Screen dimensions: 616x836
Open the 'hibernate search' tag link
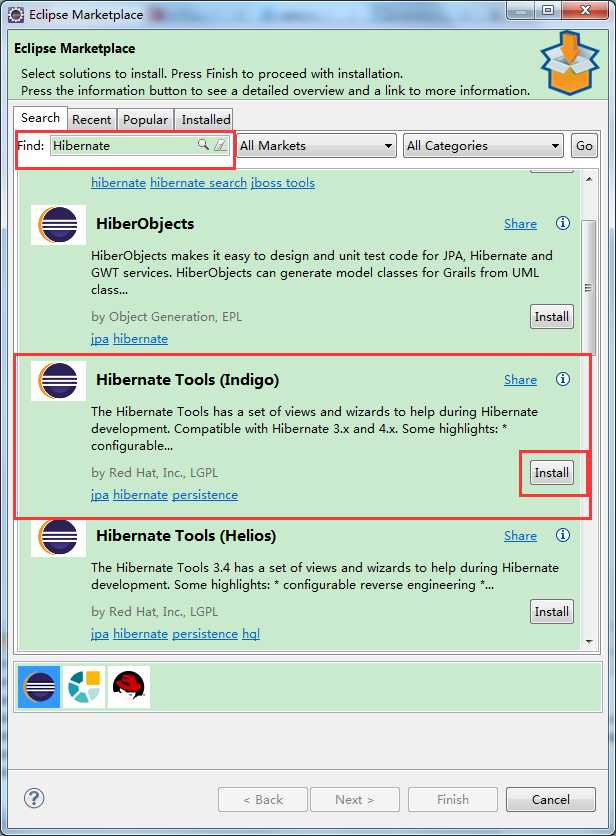[198, 183]
